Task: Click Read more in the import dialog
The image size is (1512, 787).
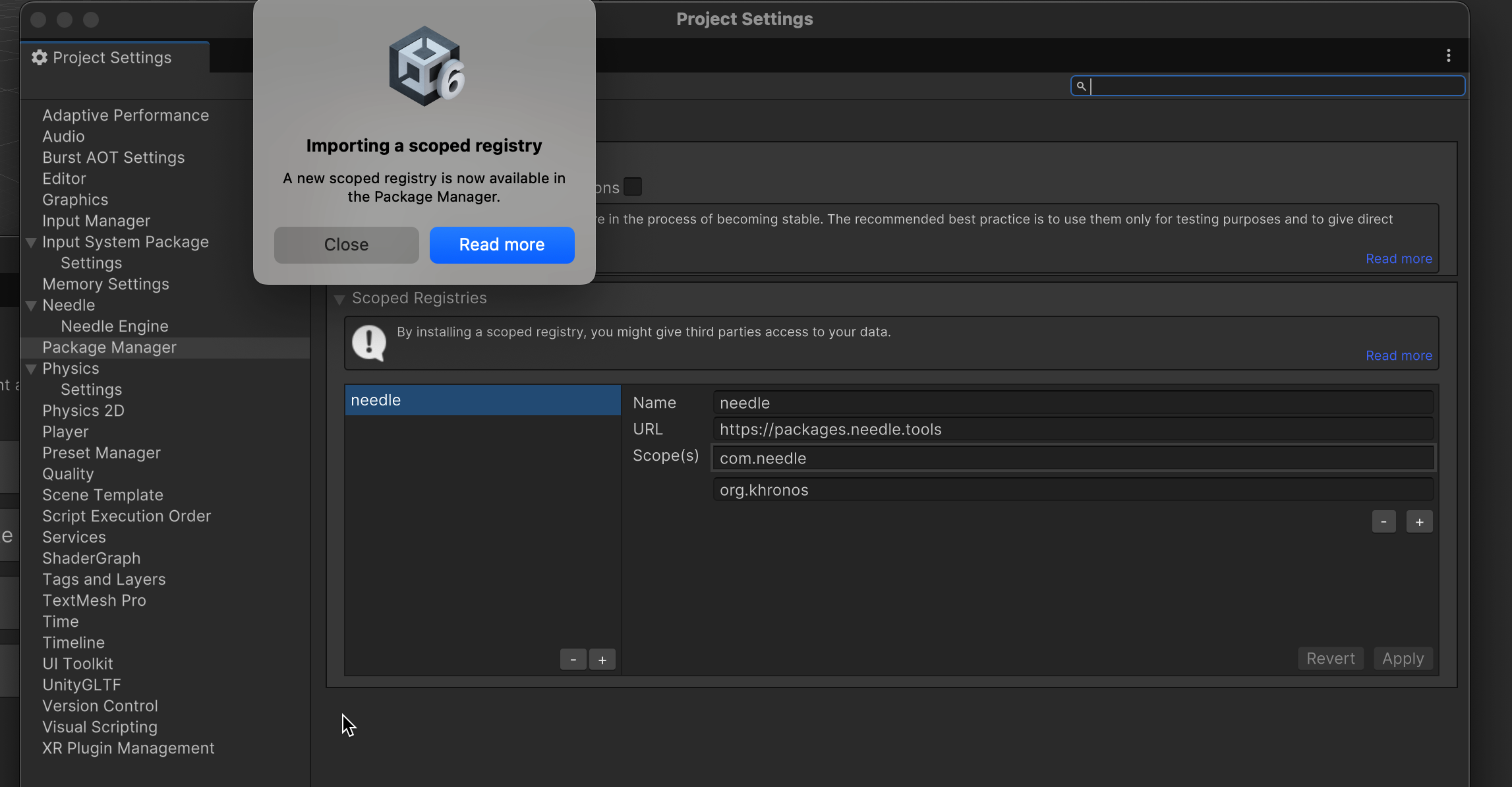Action: pyautogui.click(x=502, y=245)
